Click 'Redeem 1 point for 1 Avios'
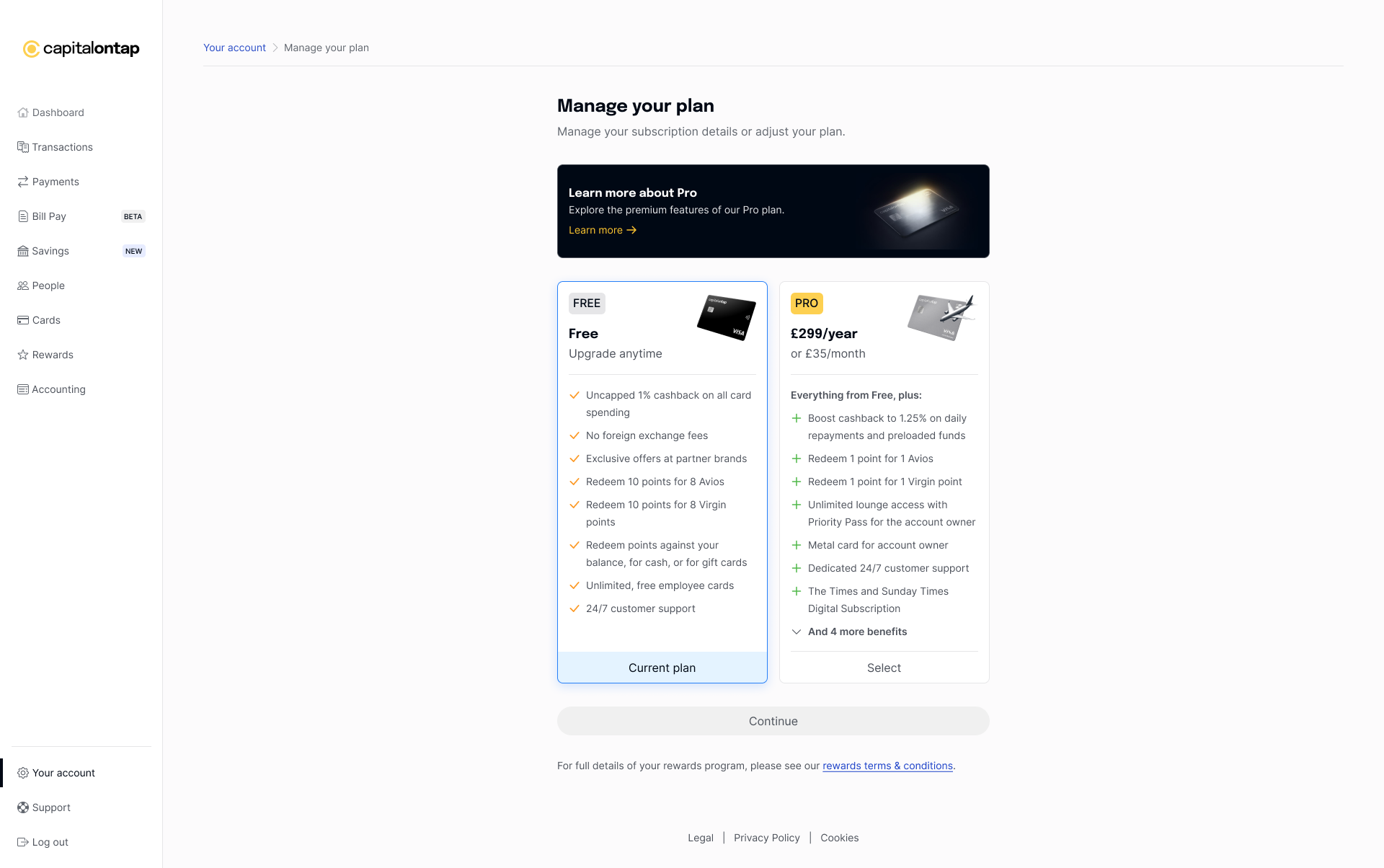Screen dimensions: 1384x868 tap(870, 459)
